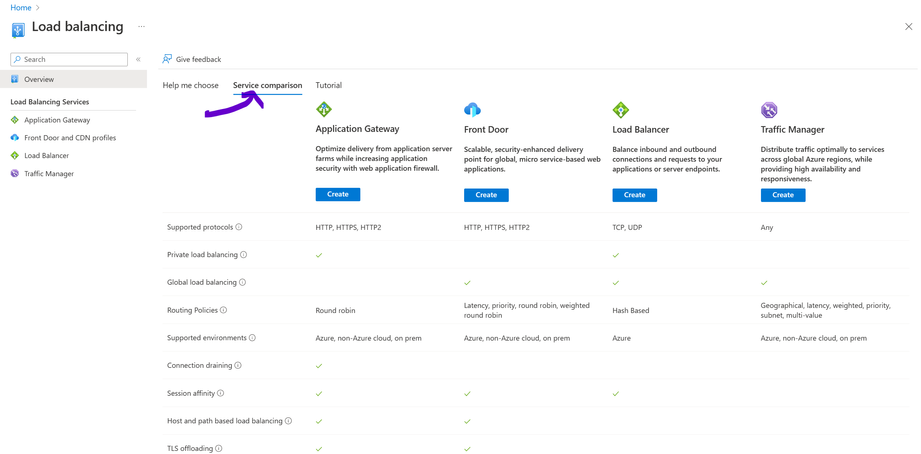
Task: Click the Session affinity row label
Action: tap(191, 394)
